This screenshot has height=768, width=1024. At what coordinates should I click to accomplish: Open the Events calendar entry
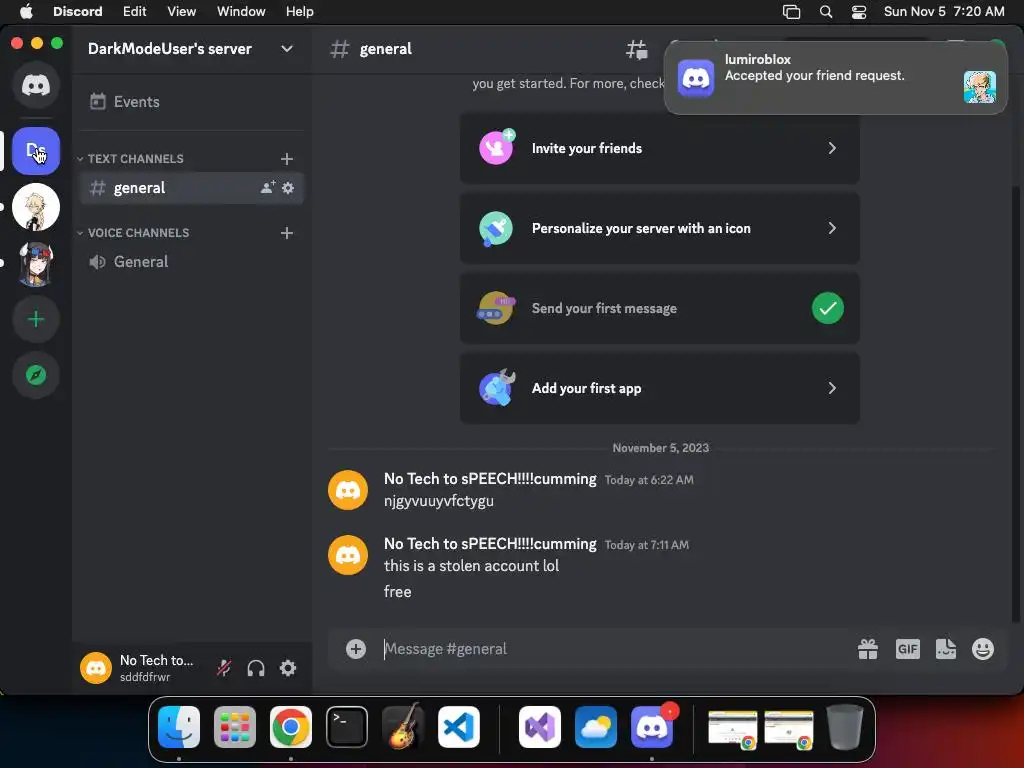[x=191, y=102]
